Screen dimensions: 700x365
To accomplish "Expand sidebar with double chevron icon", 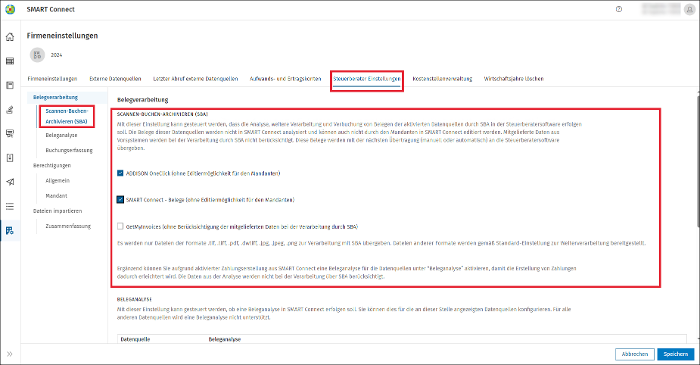I will pos(10,354).
